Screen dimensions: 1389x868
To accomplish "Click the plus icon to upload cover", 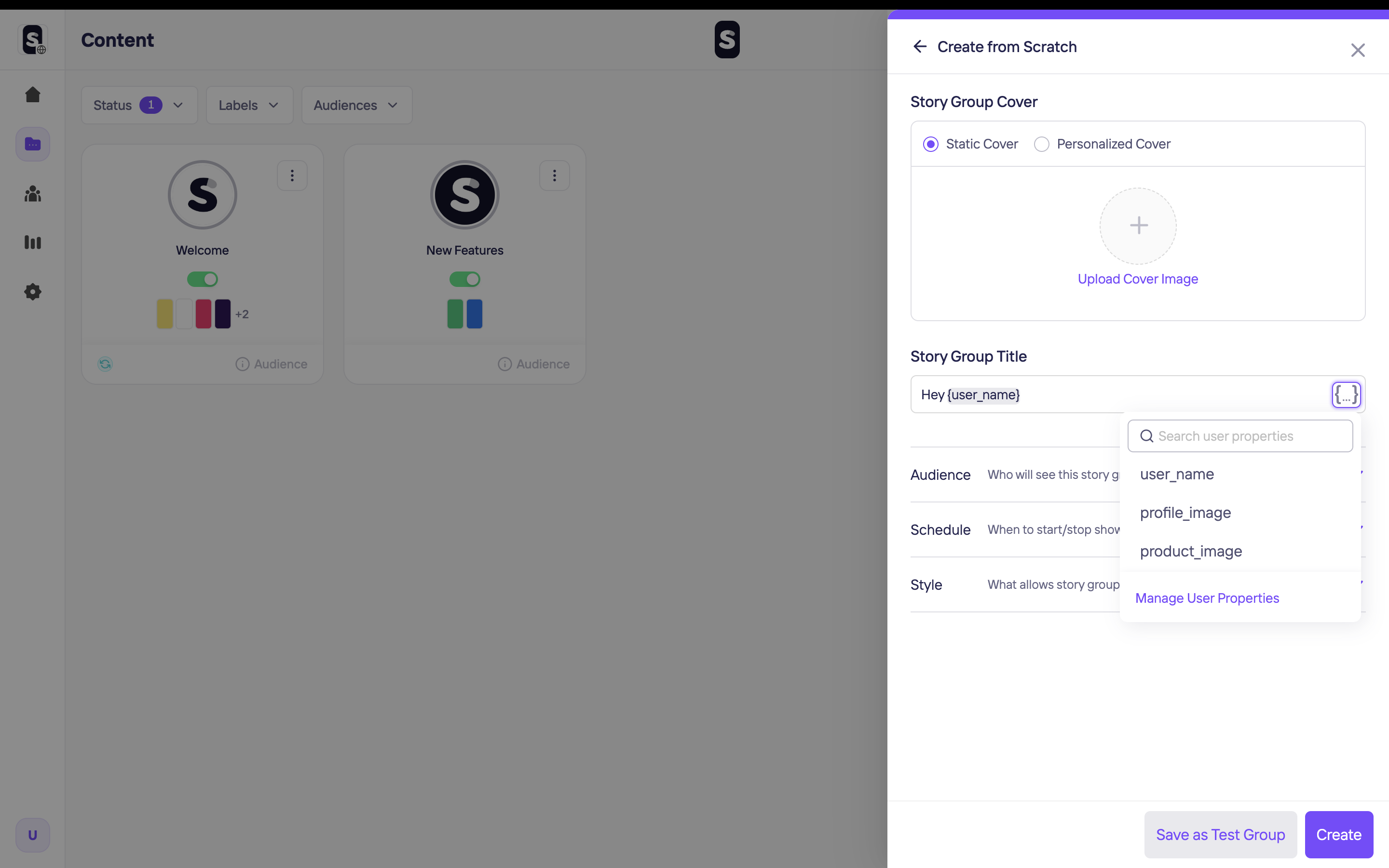I will (1138, 226).
